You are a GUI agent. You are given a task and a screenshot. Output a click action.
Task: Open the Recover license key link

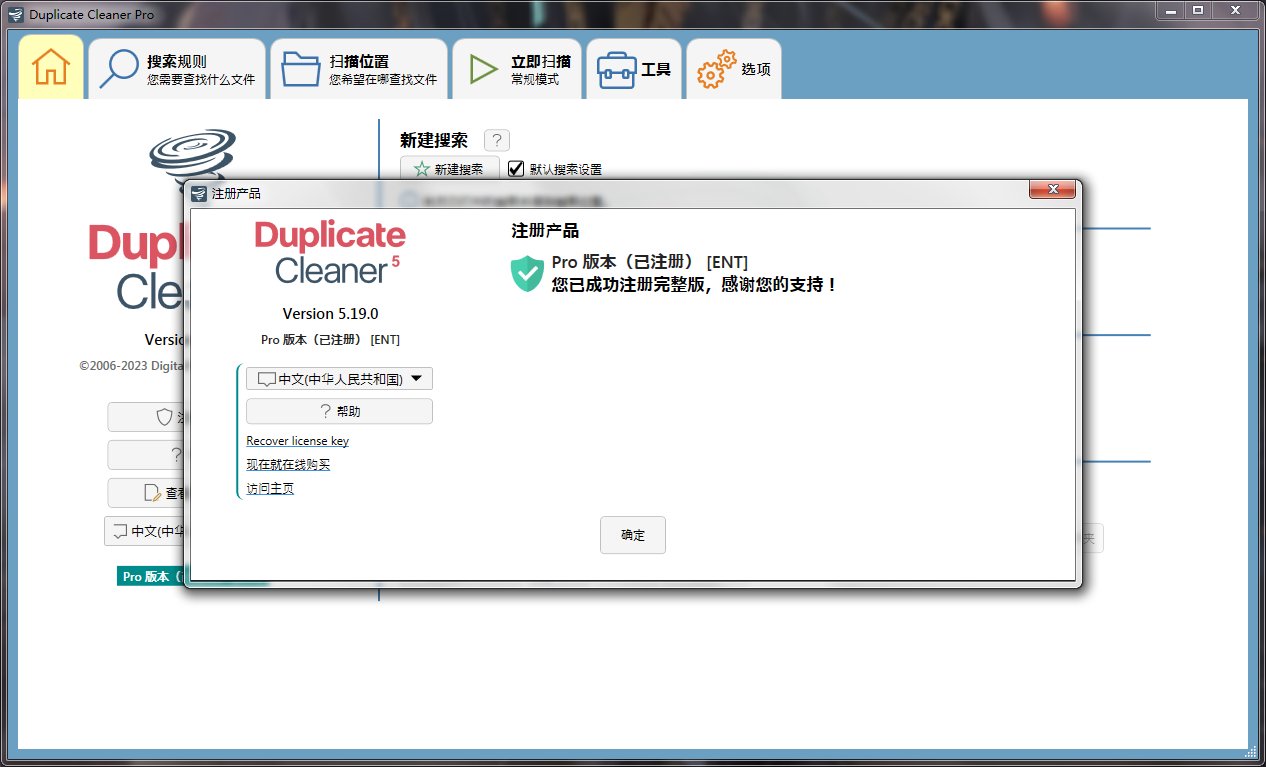297,441
